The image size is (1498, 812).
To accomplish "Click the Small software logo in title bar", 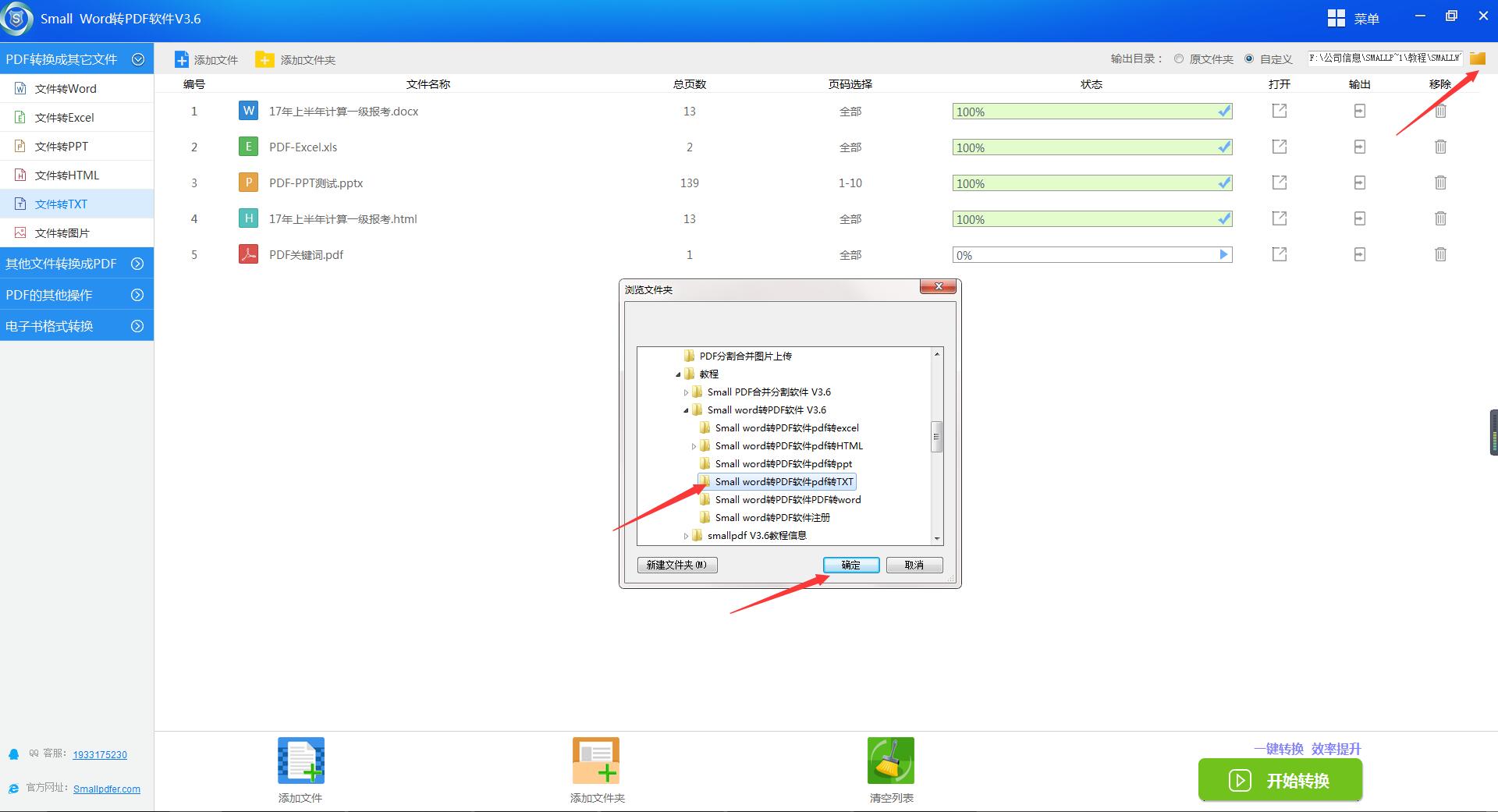I will click(x=17, y=19).
